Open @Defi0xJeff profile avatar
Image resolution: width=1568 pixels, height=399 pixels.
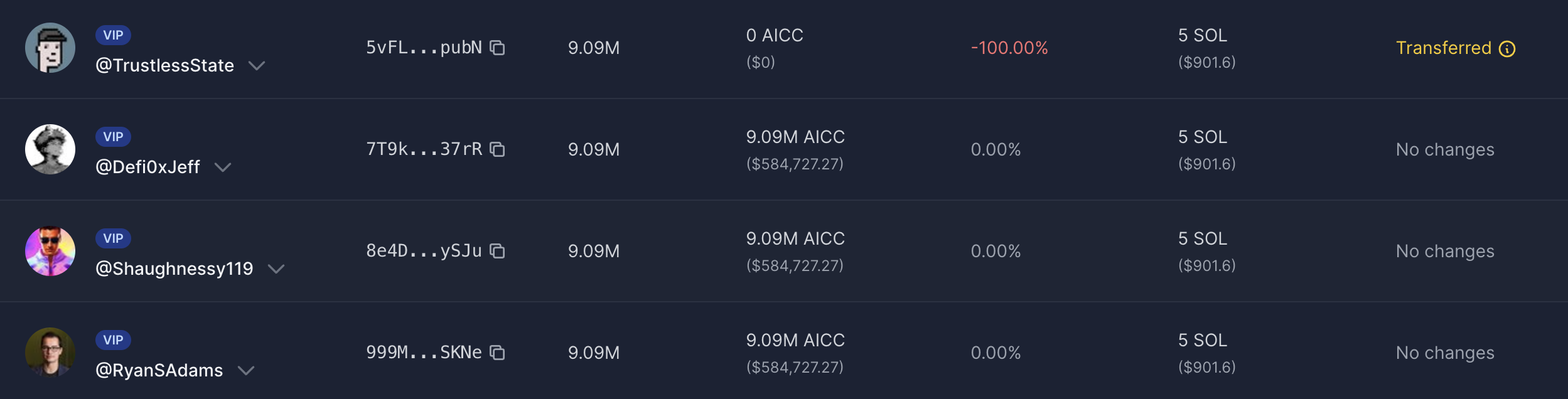click(x=50, y=149)
